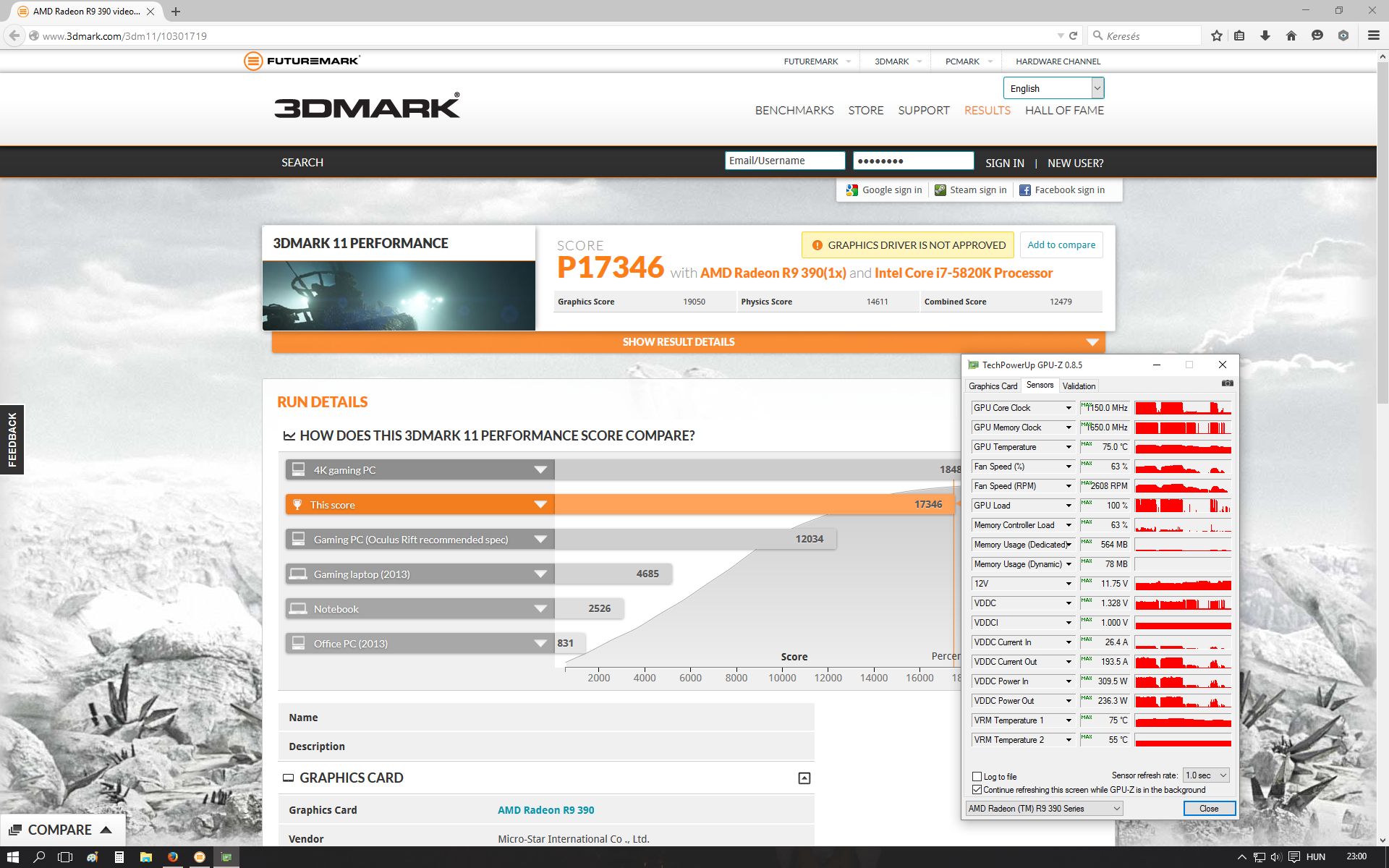Open the GPU-Z taskbar icon

(226, 857)
